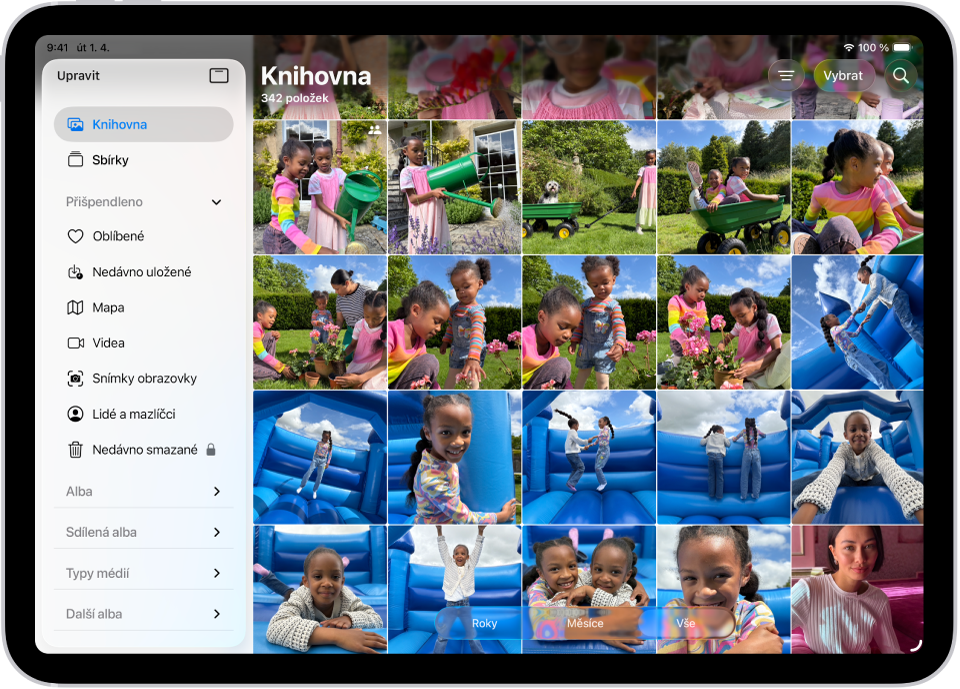The image size is (960, 689).
Task: Open photo of two girls standing facing away
Action: click(724, 457)
